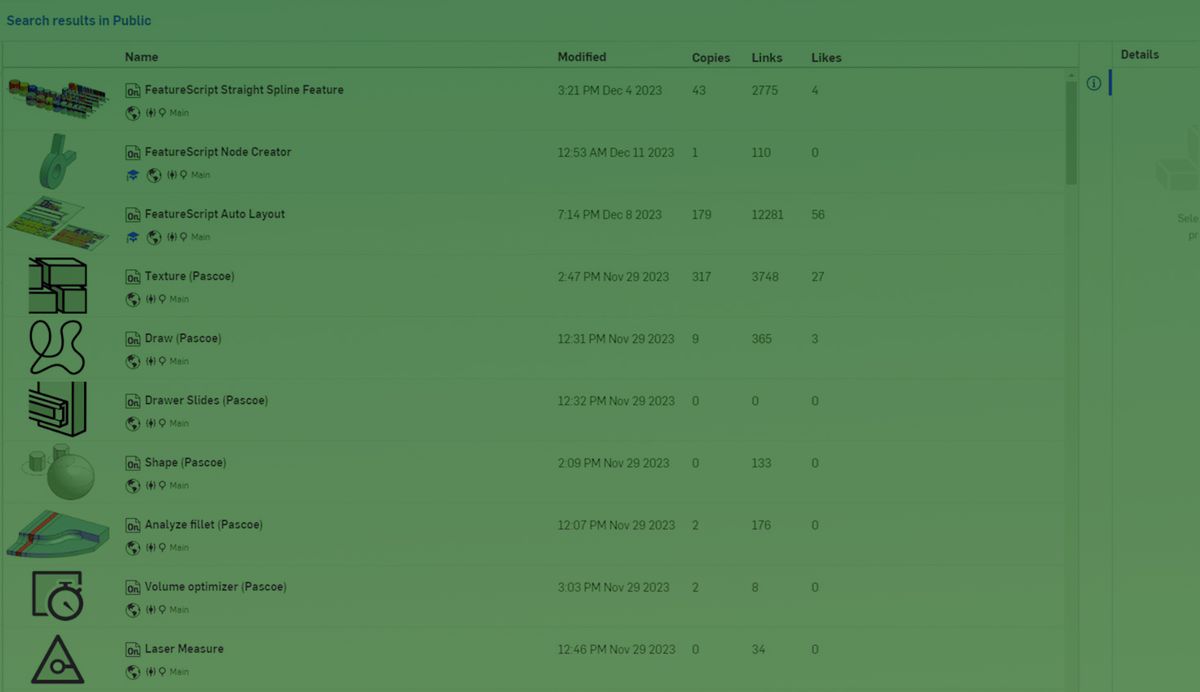Click the graduation cap icon under FeatureScript Node Creator
1200x692 pixels.
pos(133,175)
